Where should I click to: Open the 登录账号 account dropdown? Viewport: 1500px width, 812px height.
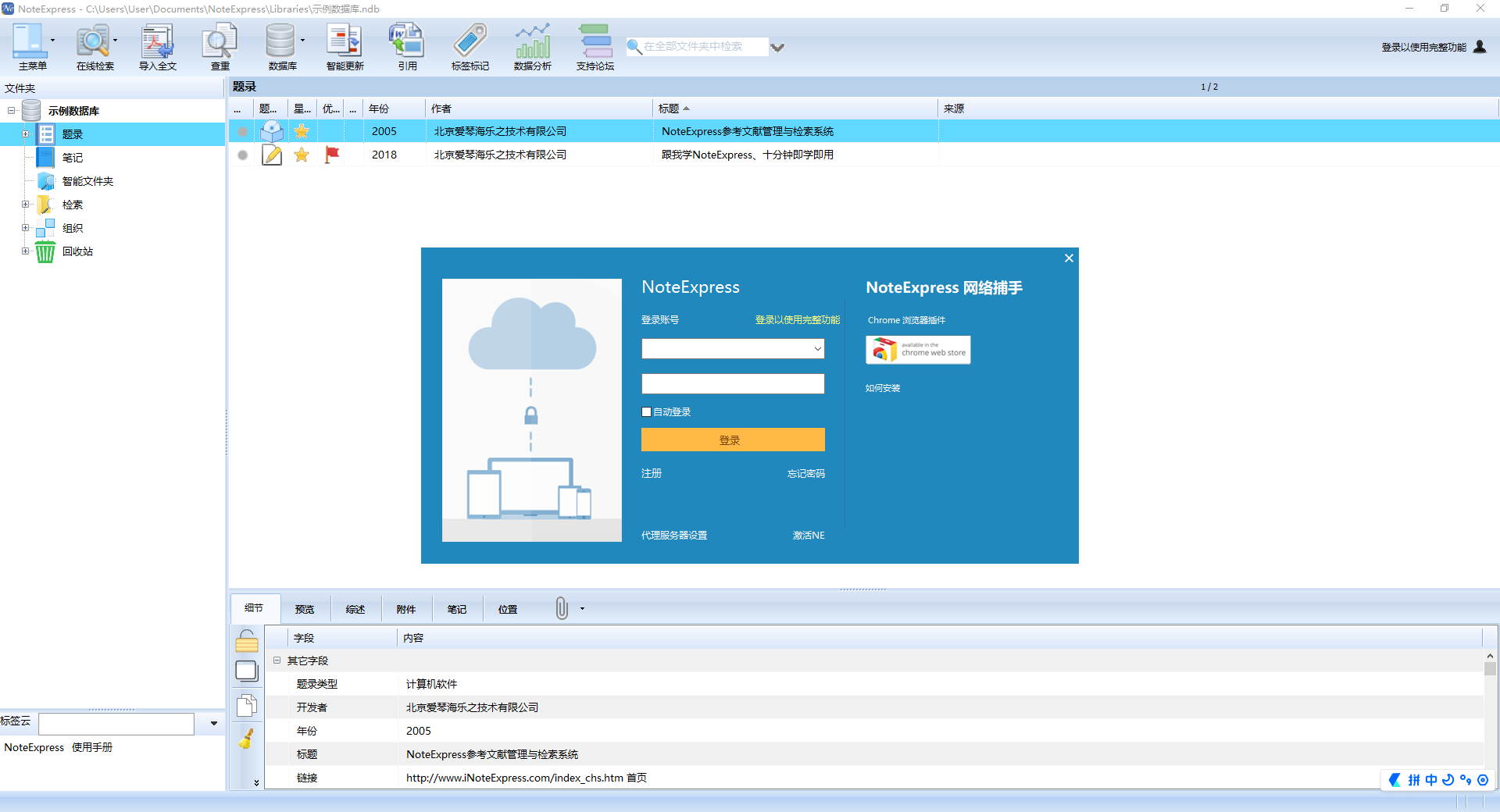coord(817,349)
